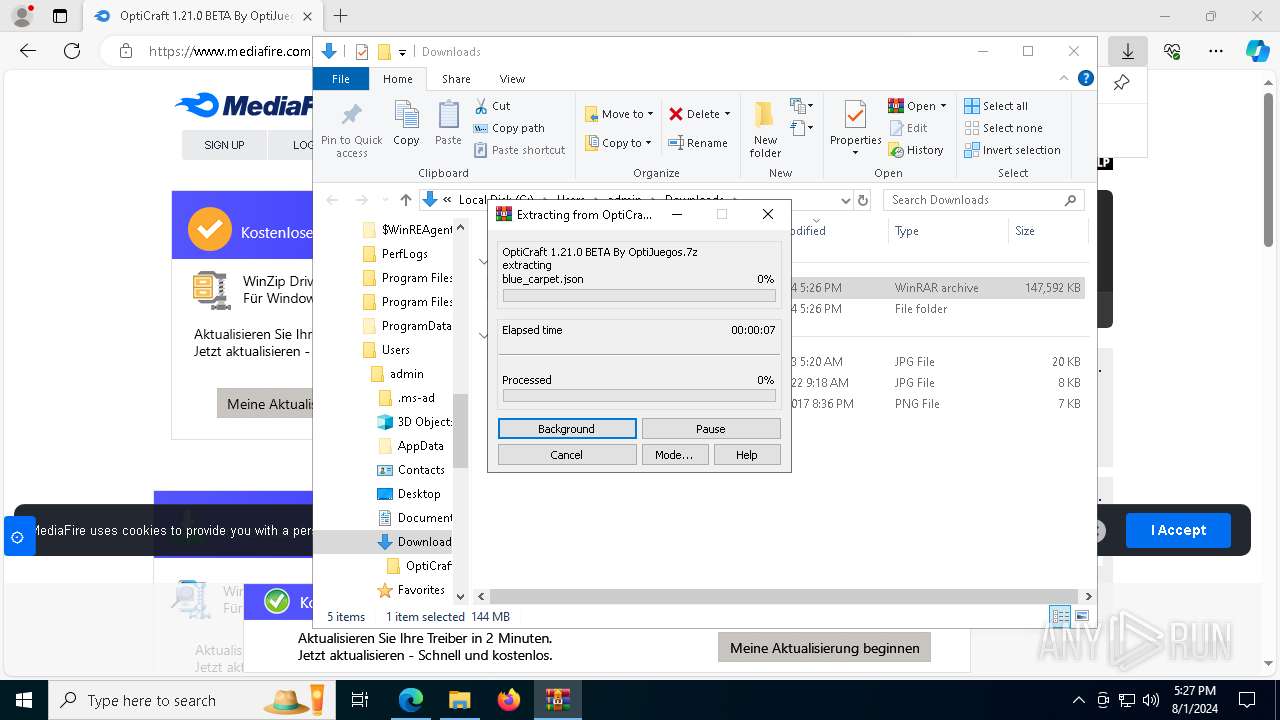Open Firefox from the taskbar
This screenshot has height=720, width=1280.
(x=509, y=700)
